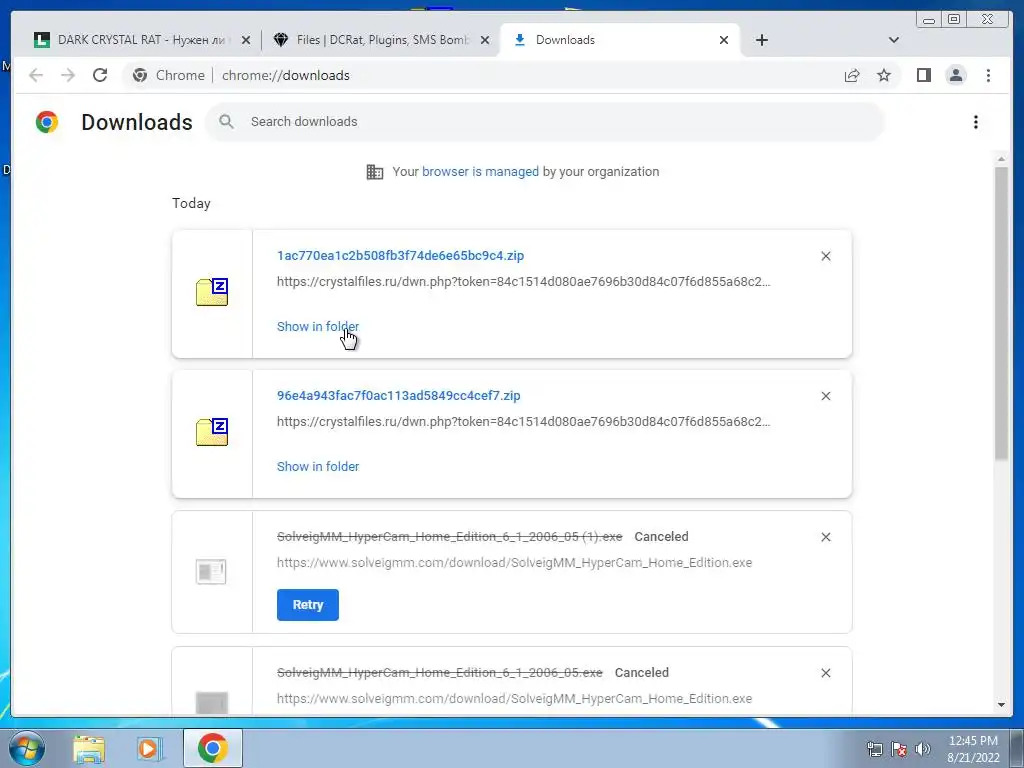The width and height of the screenshot is (1024, 768).
Task: Click the search magnifier icon in downloads
Action: pos(226,121)
